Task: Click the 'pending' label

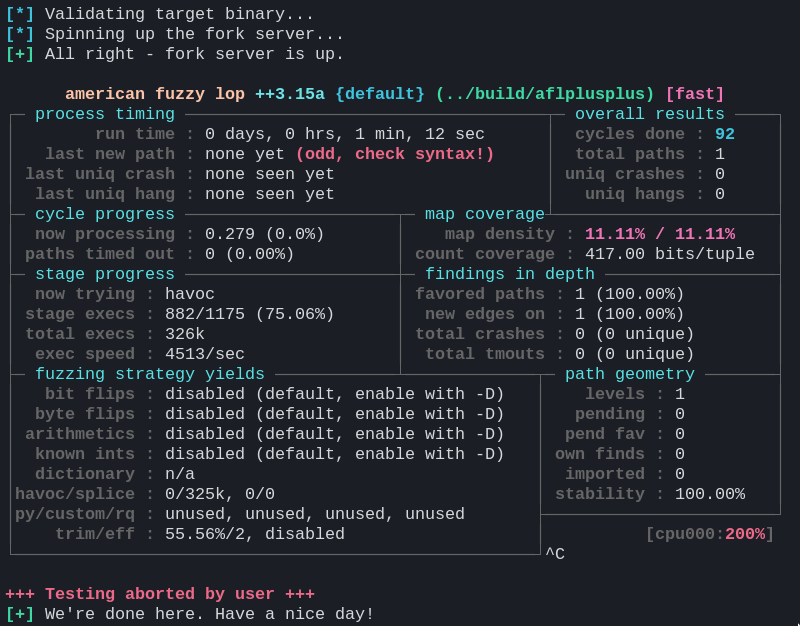Action: click(610, 413)
